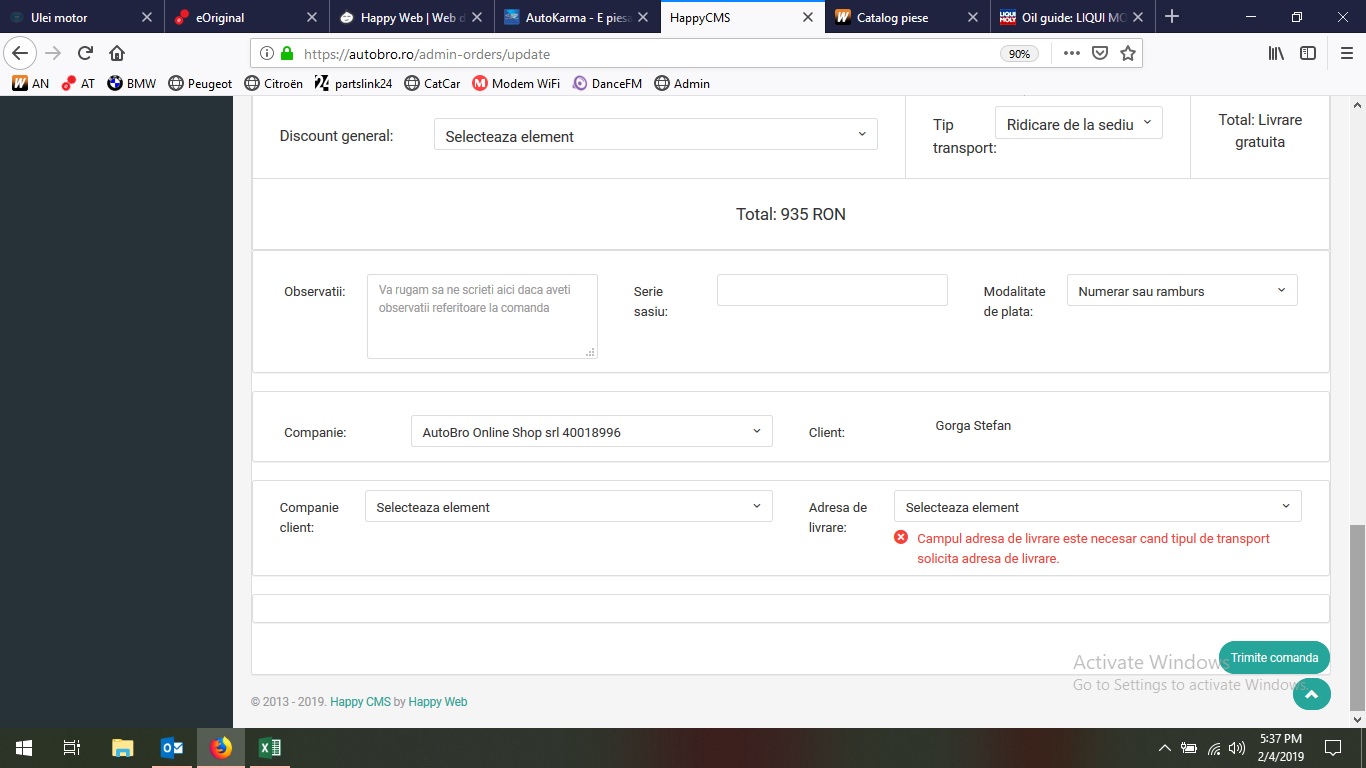Open the volume control in system tray
Viewport: 1366px width, 768px height.
pos(1237,748)
